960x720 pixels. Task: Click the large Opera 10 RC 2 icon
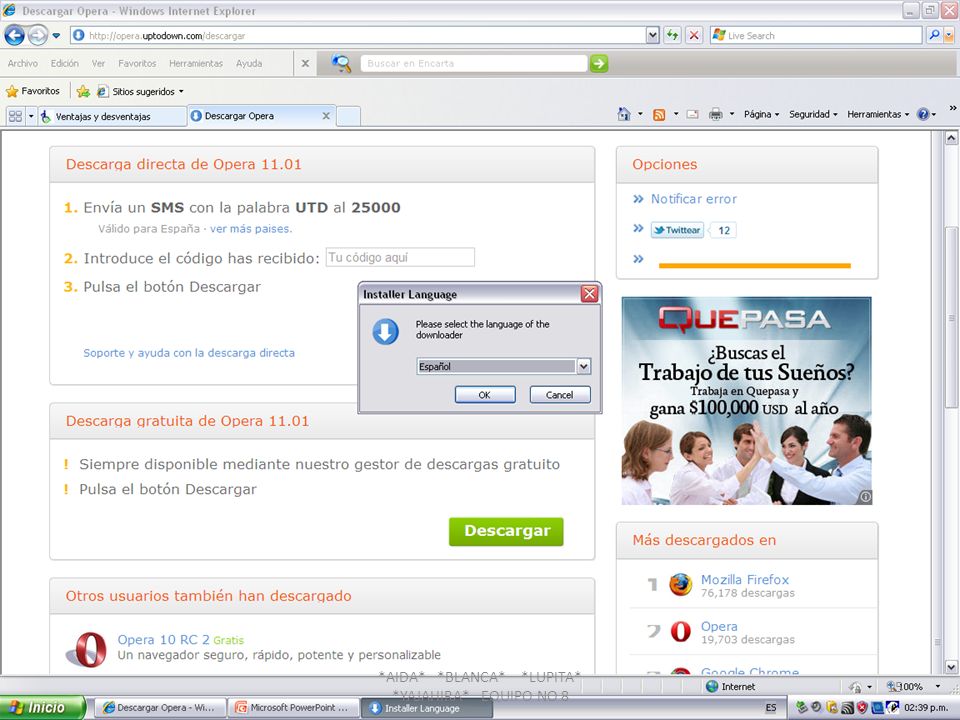click(x=86, y=649)
